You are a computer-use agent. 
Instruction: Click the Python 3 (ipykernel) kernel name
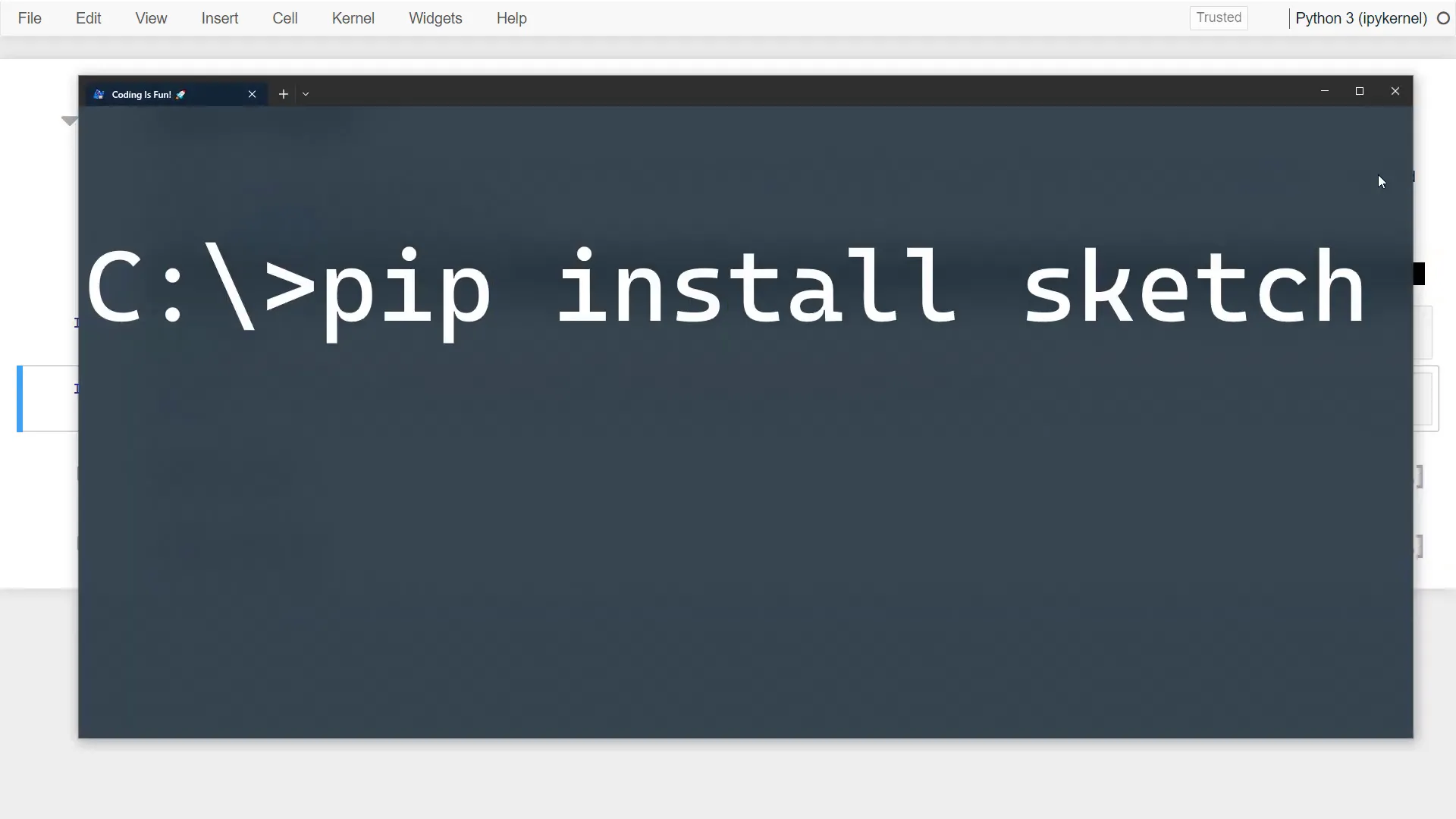tap(1359, 18)
